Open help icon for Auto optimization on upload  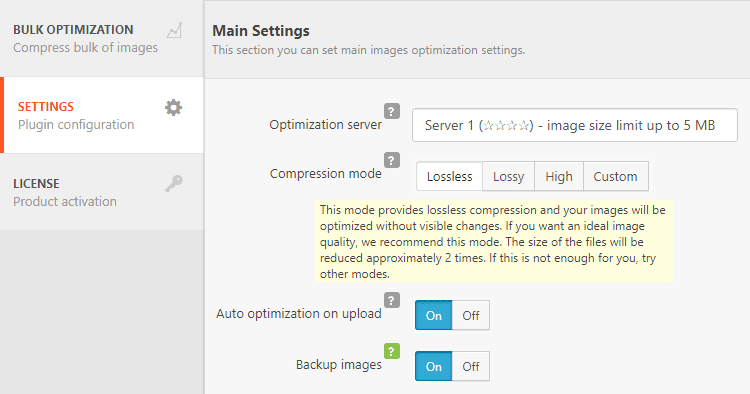coord(392,300)
